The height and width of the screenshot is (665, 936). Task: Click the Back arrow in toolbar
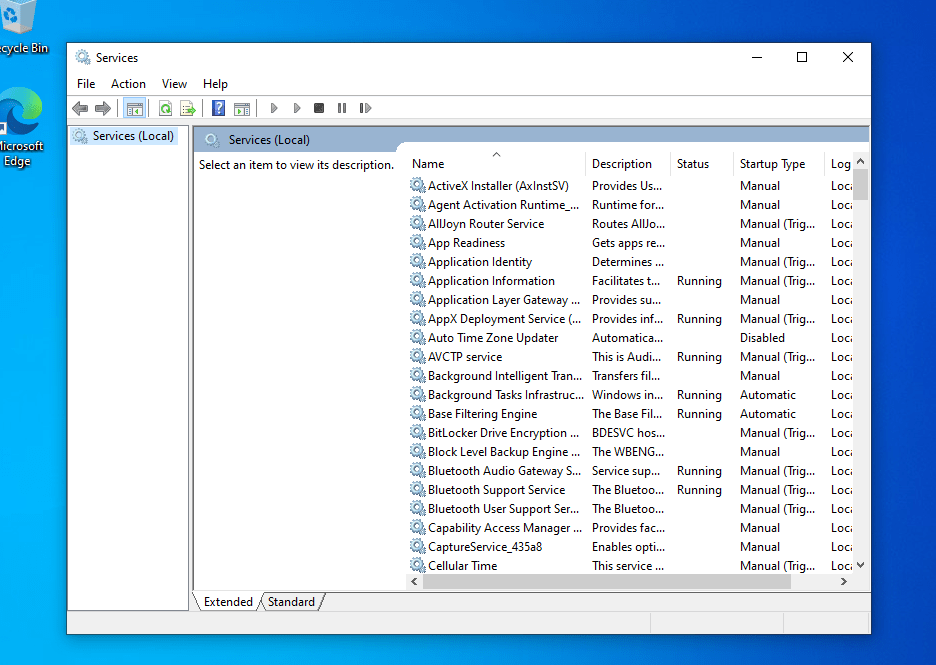(x=80, y=108)
